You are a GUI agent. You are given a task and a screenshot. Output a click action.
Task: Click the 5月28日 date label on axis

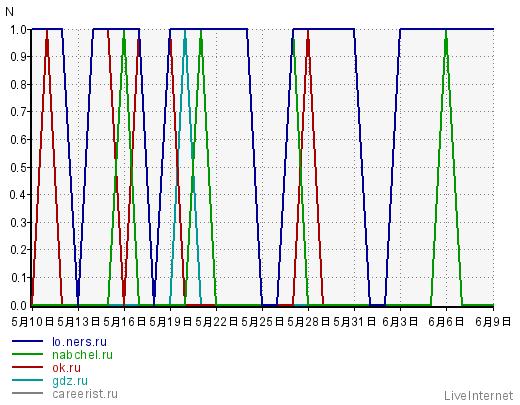click(x=308, y=322)
